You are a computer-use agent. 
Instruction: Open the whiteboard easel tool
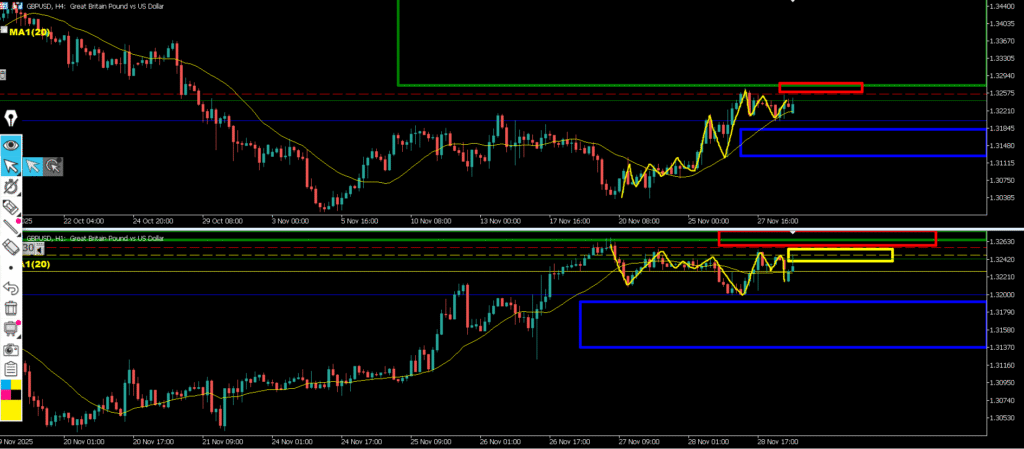(x=10, y=328)
